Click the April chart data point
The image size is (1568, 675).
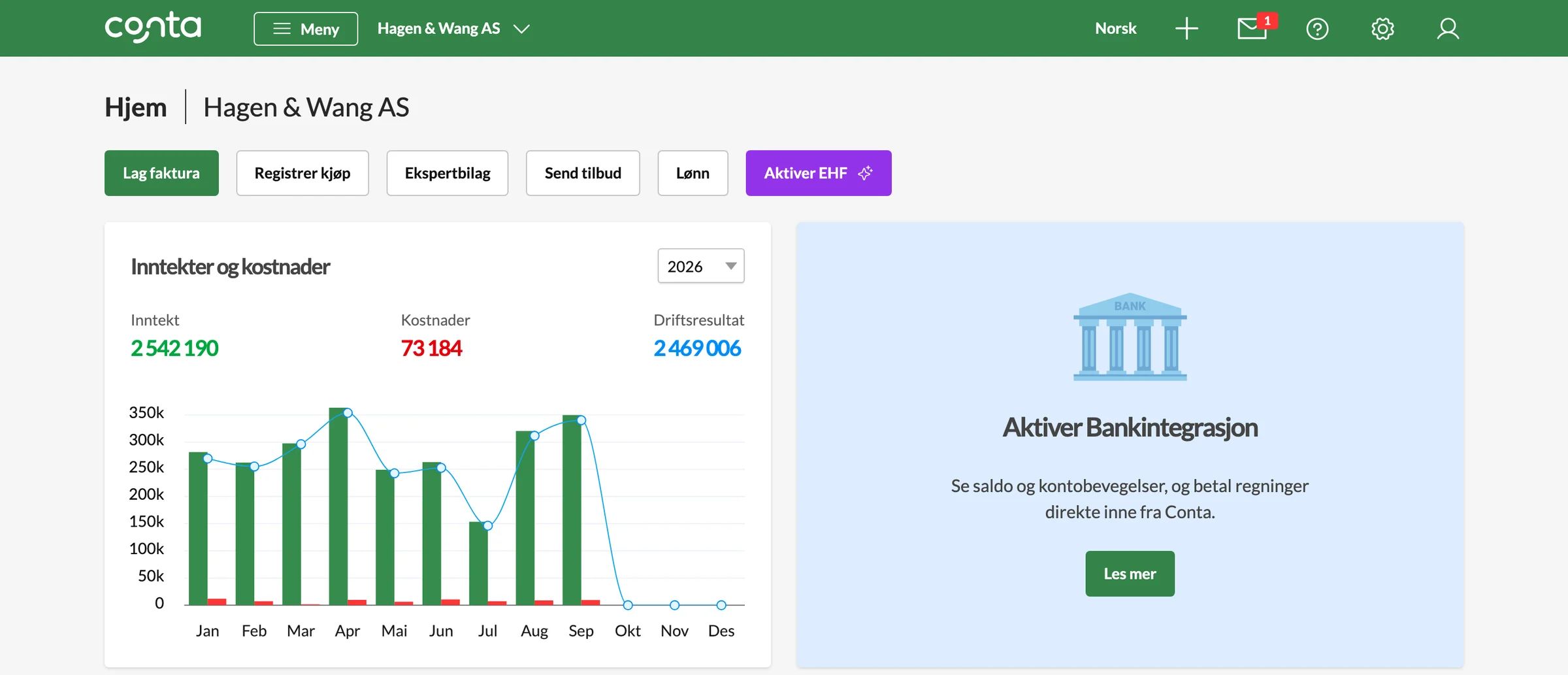click(x=348, y=413)
